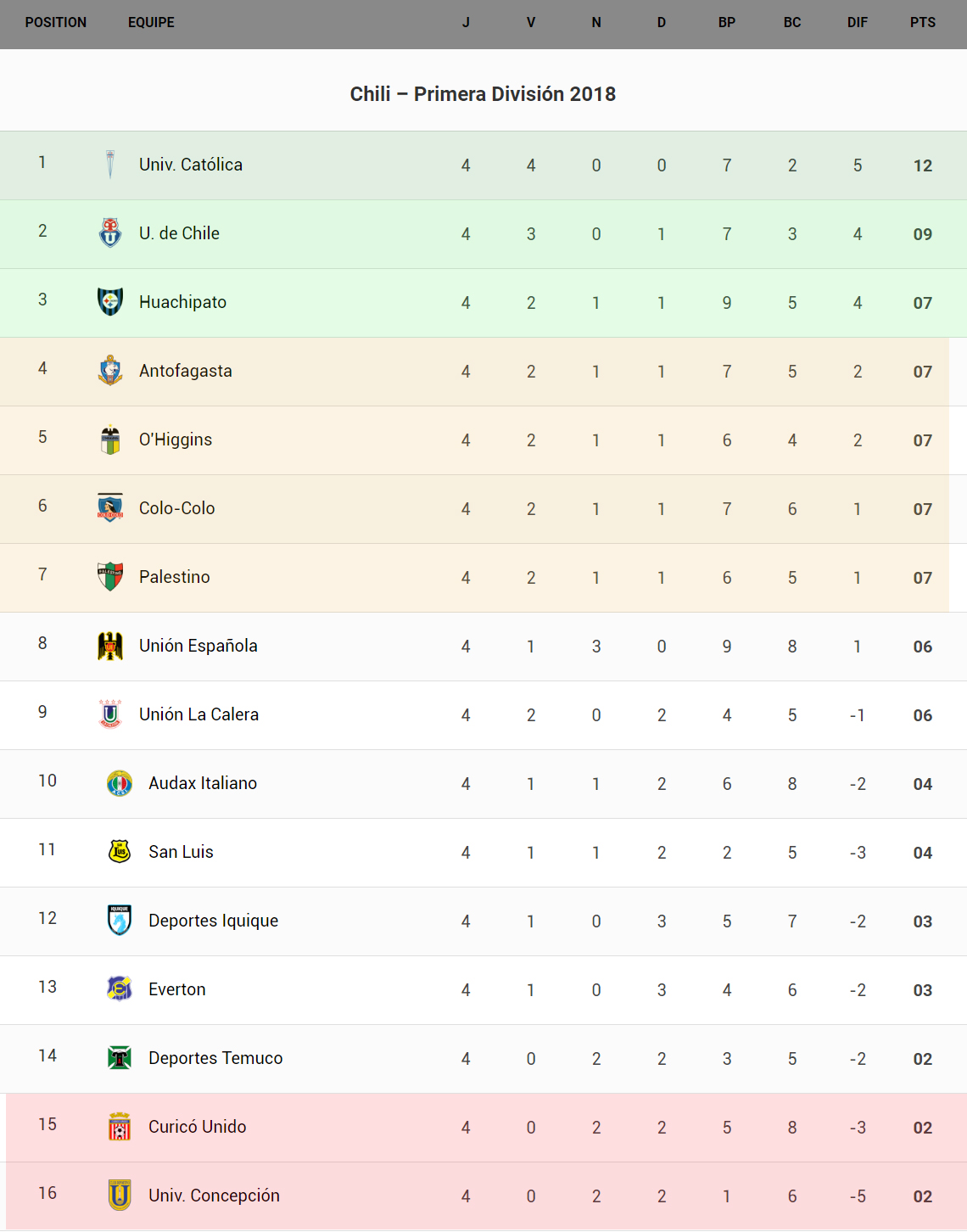967x1232 pixels.
Task: Open the Unión La Calera team name
Action: (x=198, y=714)
